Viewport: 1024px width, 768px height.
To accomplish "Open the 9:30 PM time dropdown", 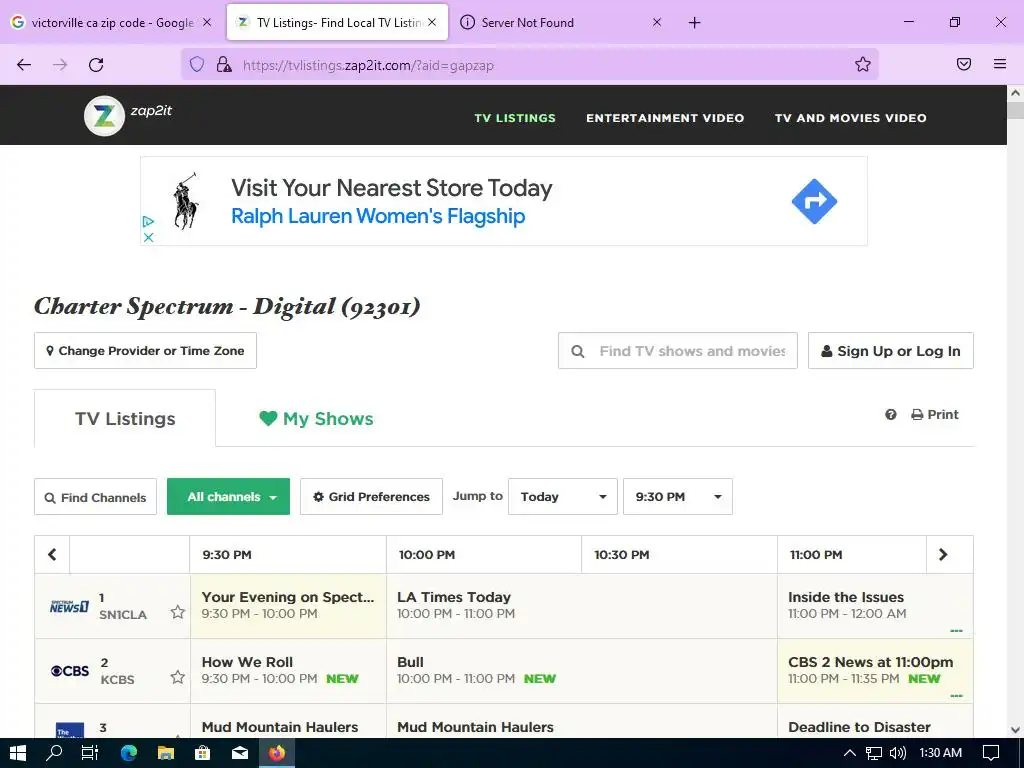I will coord(678,496).
